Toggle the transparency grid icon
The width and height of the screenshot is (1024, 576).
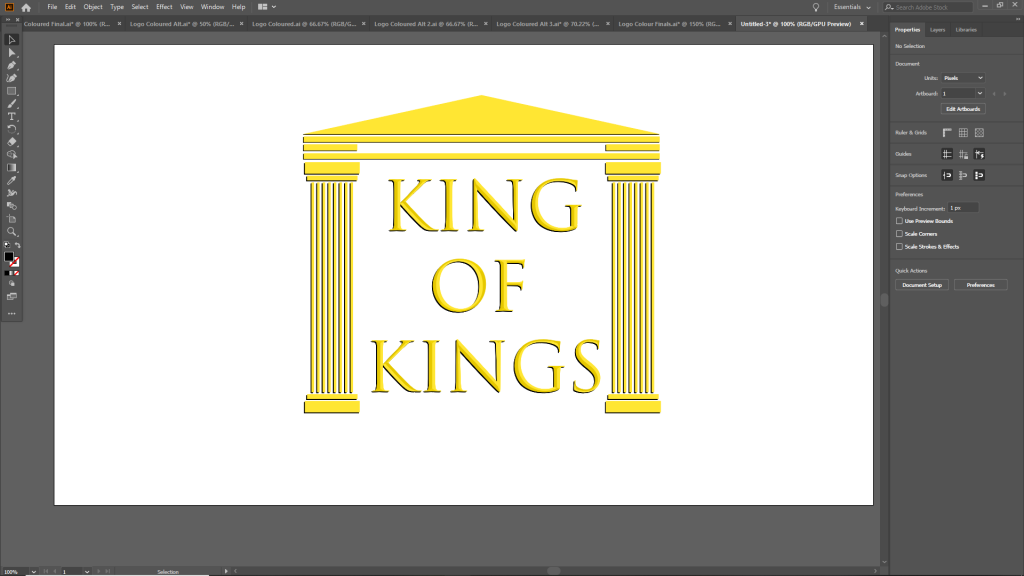tap(979, 132)
